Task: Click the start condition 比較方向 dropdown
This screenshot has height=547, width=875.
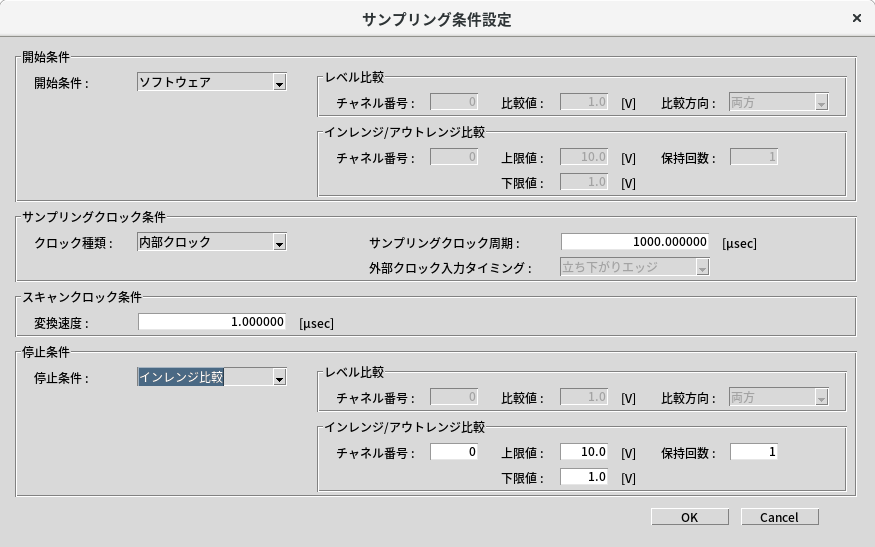Action: pyautogui.click(x=779, y=102)
